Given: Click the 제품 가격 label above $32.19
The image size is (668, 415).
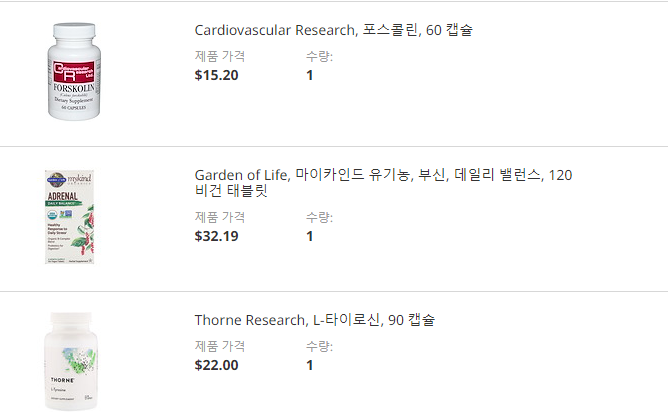Looking at the screenshot, I should 219,217.
